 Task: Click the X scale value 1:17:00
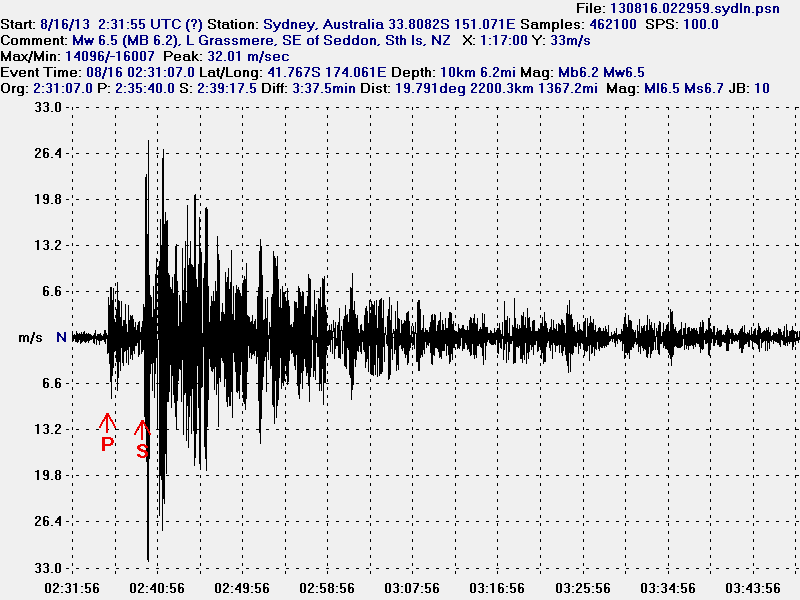pos(503,40)
